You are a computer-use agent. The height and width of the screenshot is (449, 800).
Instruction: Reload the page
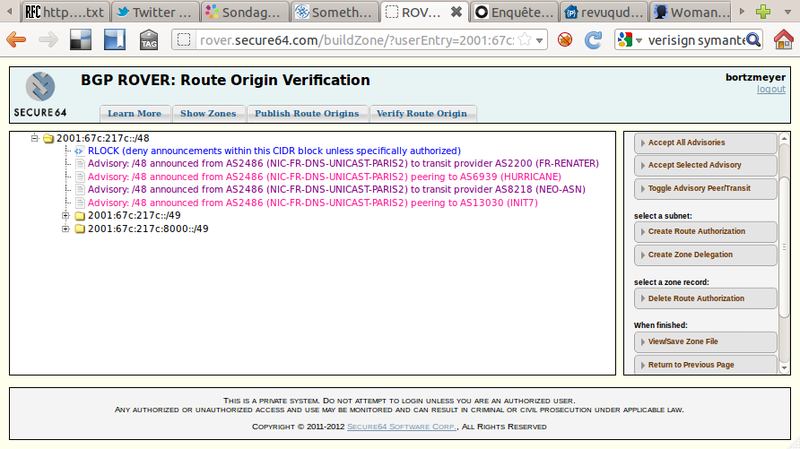click(593, 40)
